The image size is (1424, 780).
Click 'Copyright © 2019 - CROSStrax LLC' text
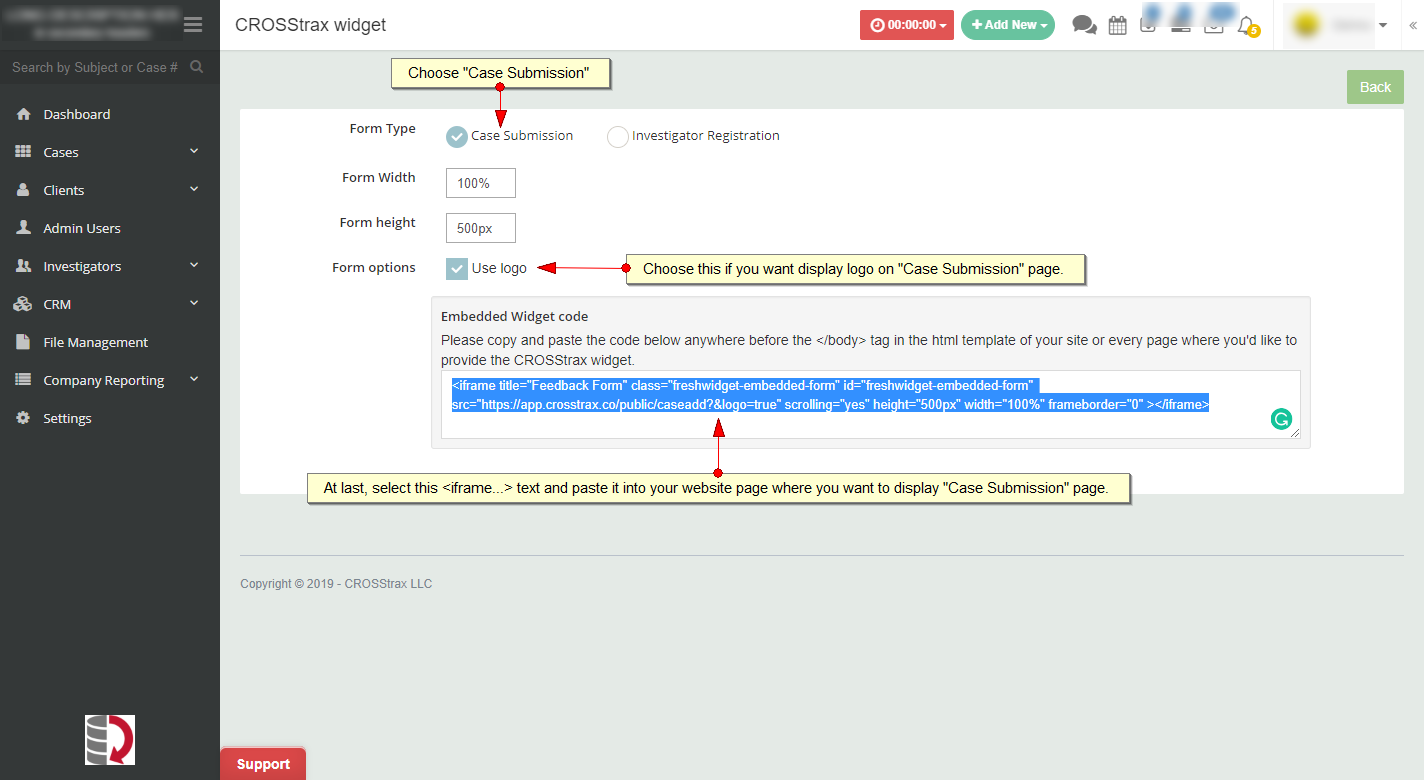pyautogui.click(x=336, y=583)
